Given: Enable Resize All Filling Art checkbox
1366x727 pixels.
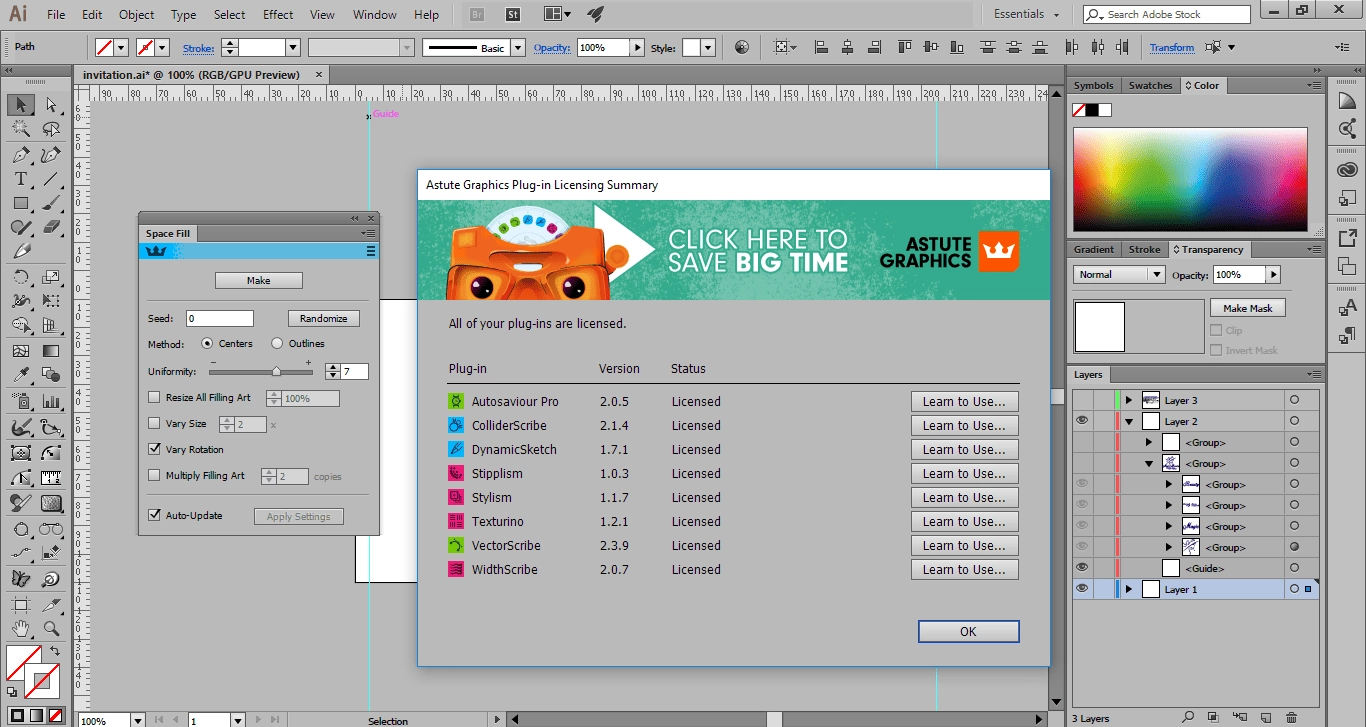Looking at the screenshot, I should 154,397.
